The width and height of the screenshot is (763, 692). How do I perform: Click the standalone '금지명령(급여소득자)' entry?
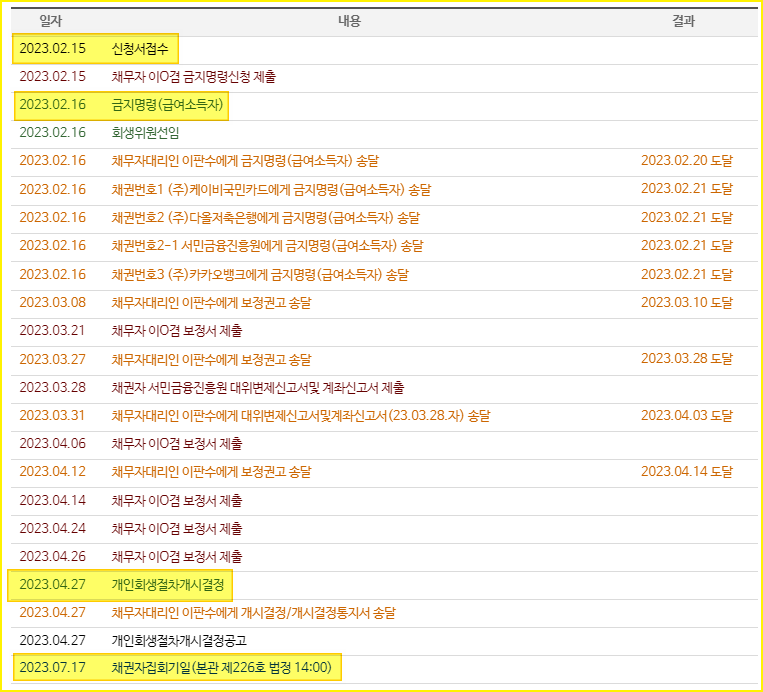tap(167, 105)
